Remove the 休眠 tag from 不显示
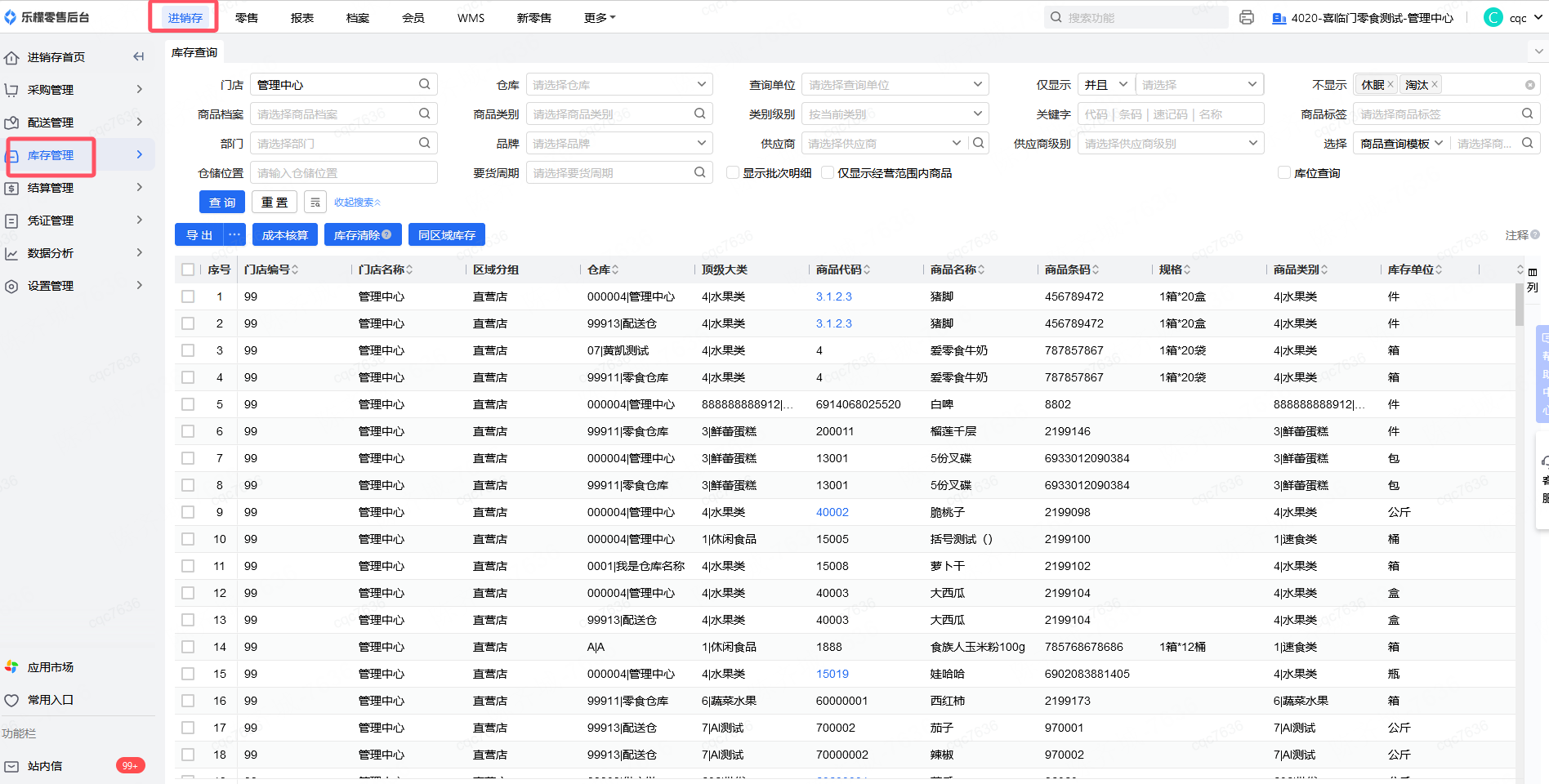This screenshot has width=1549, height=784. click(x=1391, y=84)
